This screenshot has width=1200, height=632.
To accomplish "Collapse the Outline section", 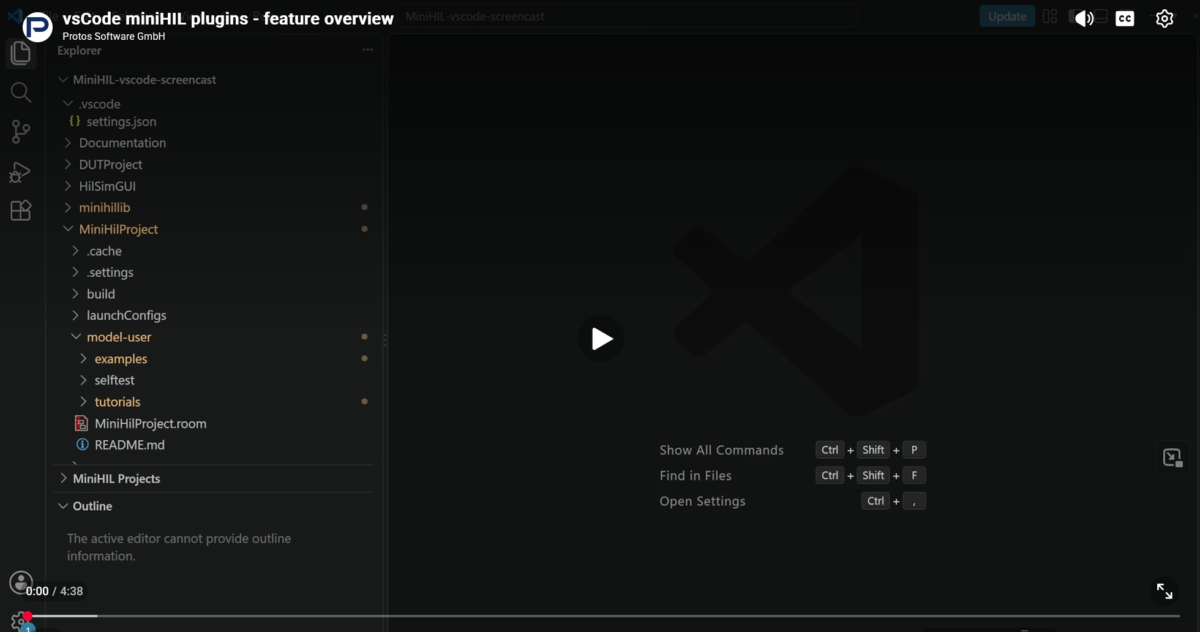I will 92,506.
